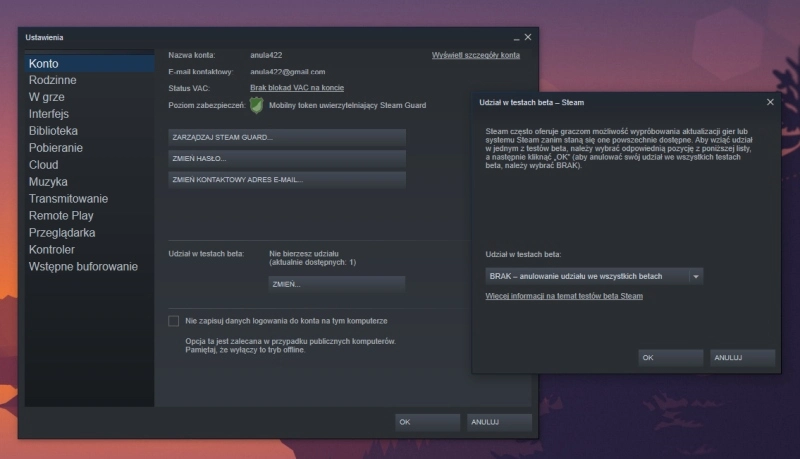Select Przeglądarka settings category
Image resolution: width=800 pixels, height=459 pixels.
(62, 233)
